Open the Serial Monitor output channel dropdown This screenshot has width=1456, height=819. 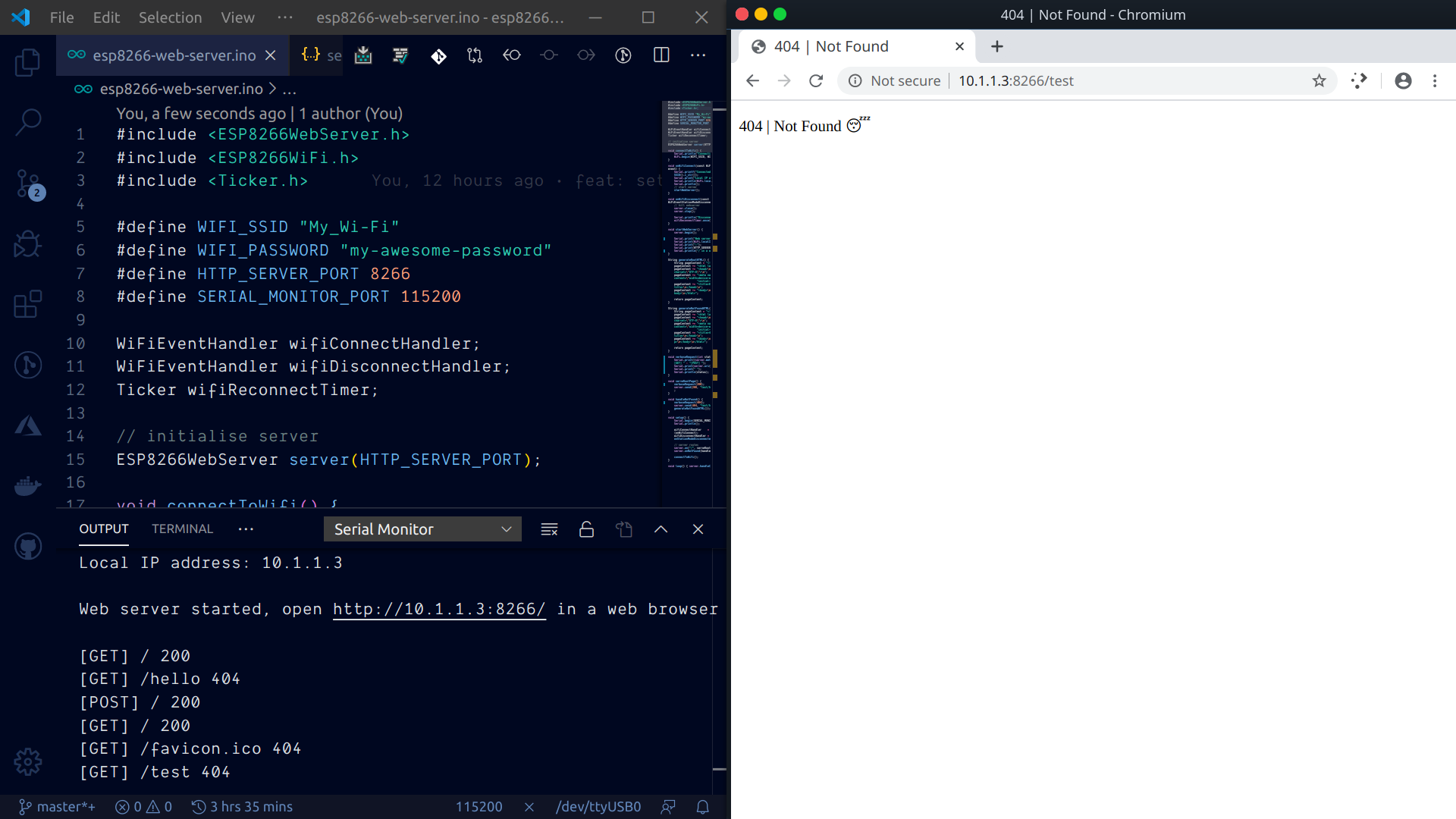[422, 529]
